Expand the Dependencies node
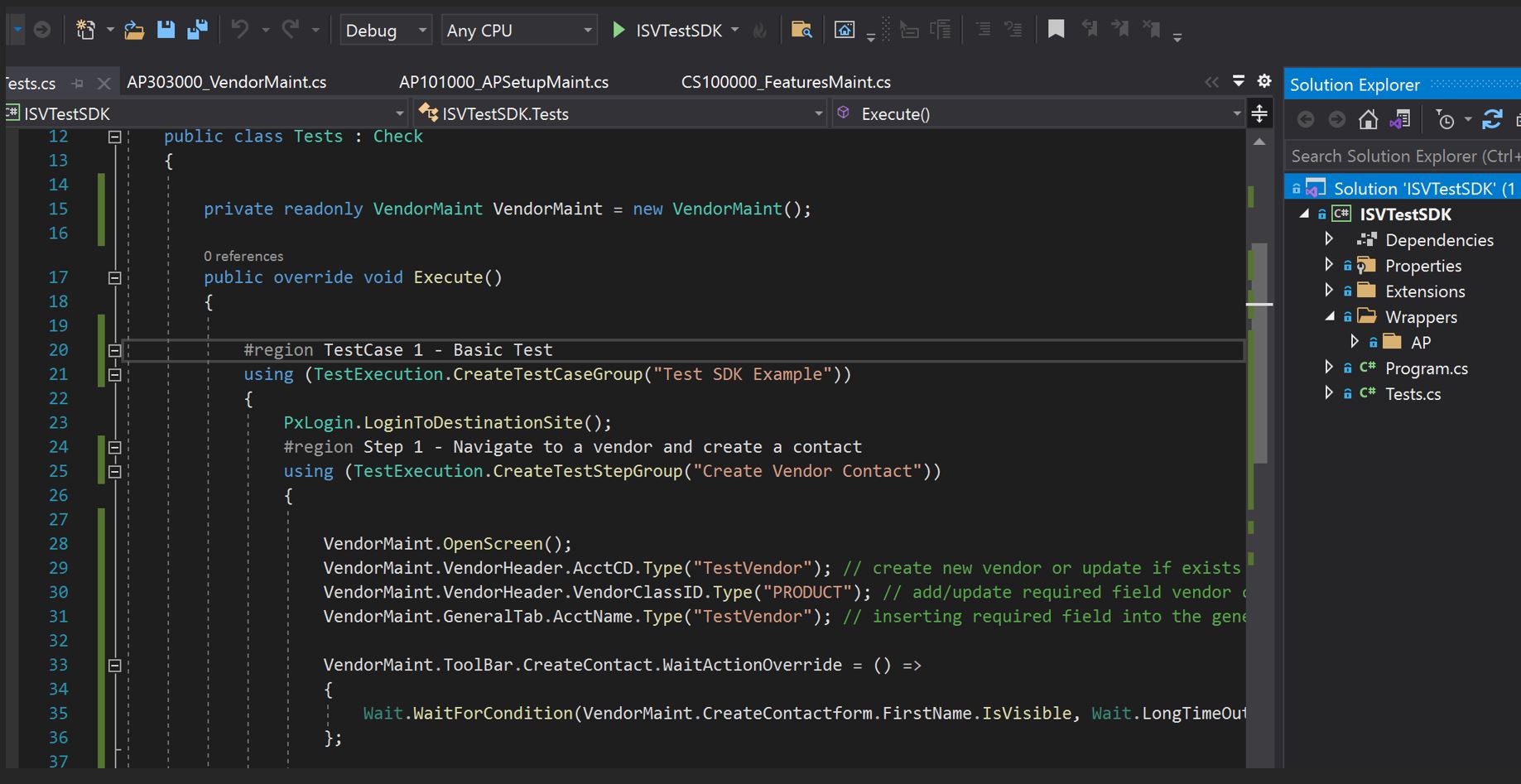 (1329, 239)
